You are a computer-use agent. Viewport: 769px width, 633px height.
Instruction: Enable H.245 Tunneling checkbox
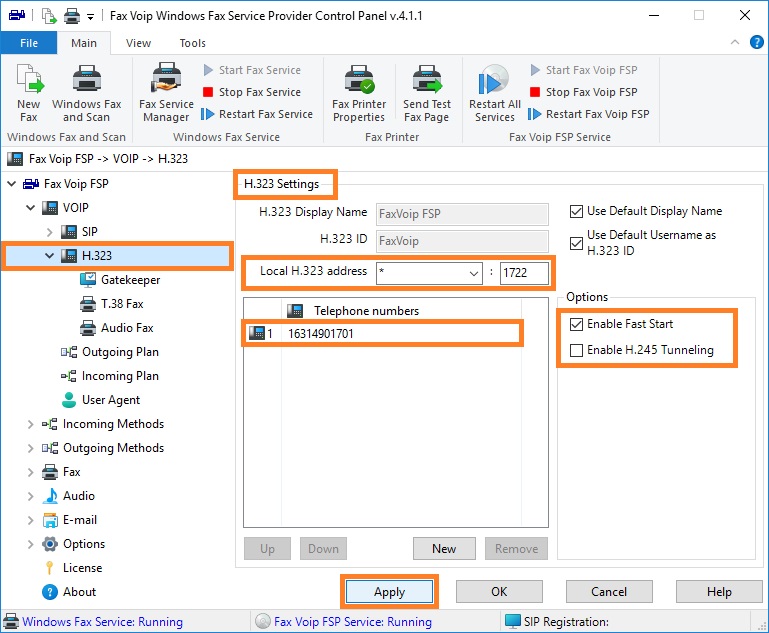point(576,350)
